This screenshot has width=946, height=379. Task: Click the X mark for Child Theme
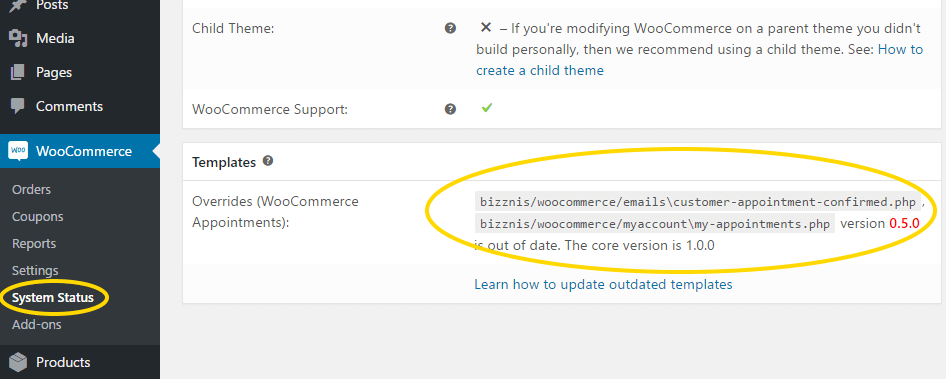pyautogui.click(x=486, y=27)
